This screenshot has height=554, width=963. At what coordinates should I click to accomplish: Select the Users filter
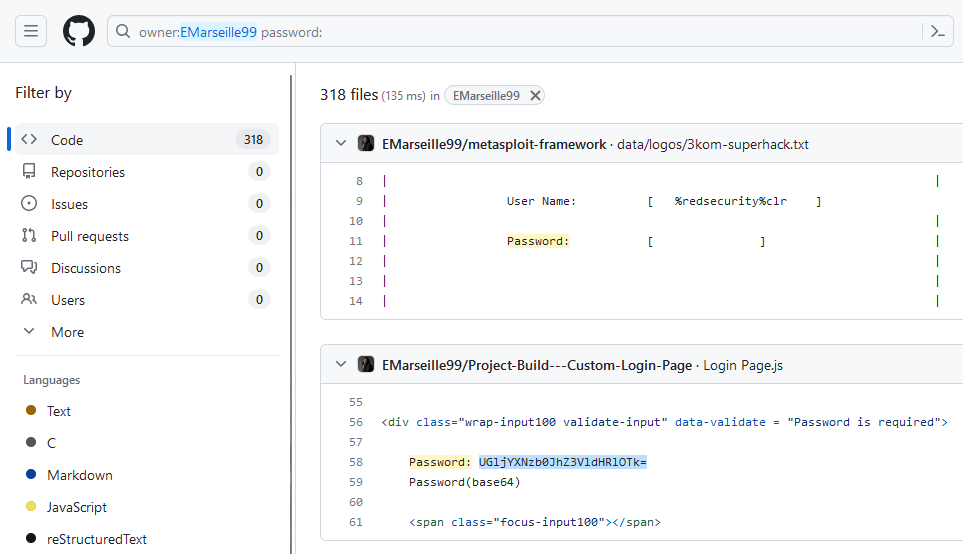click(147, 299)
